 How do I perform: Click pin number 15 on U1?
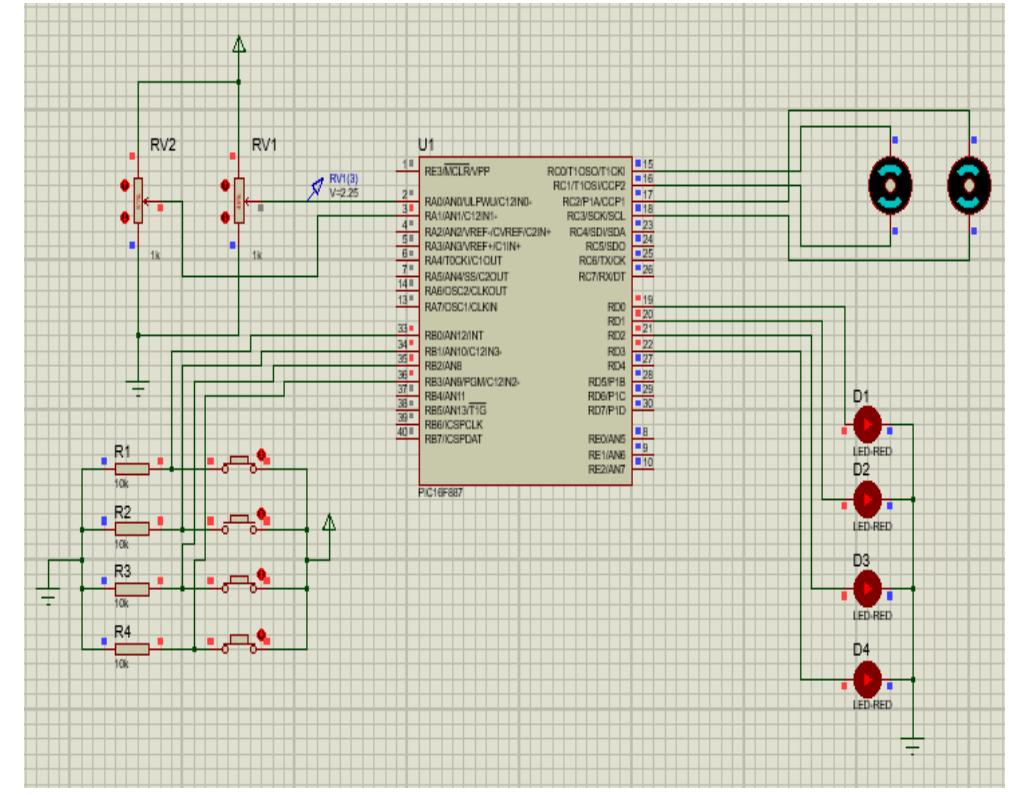click(648, 164)
